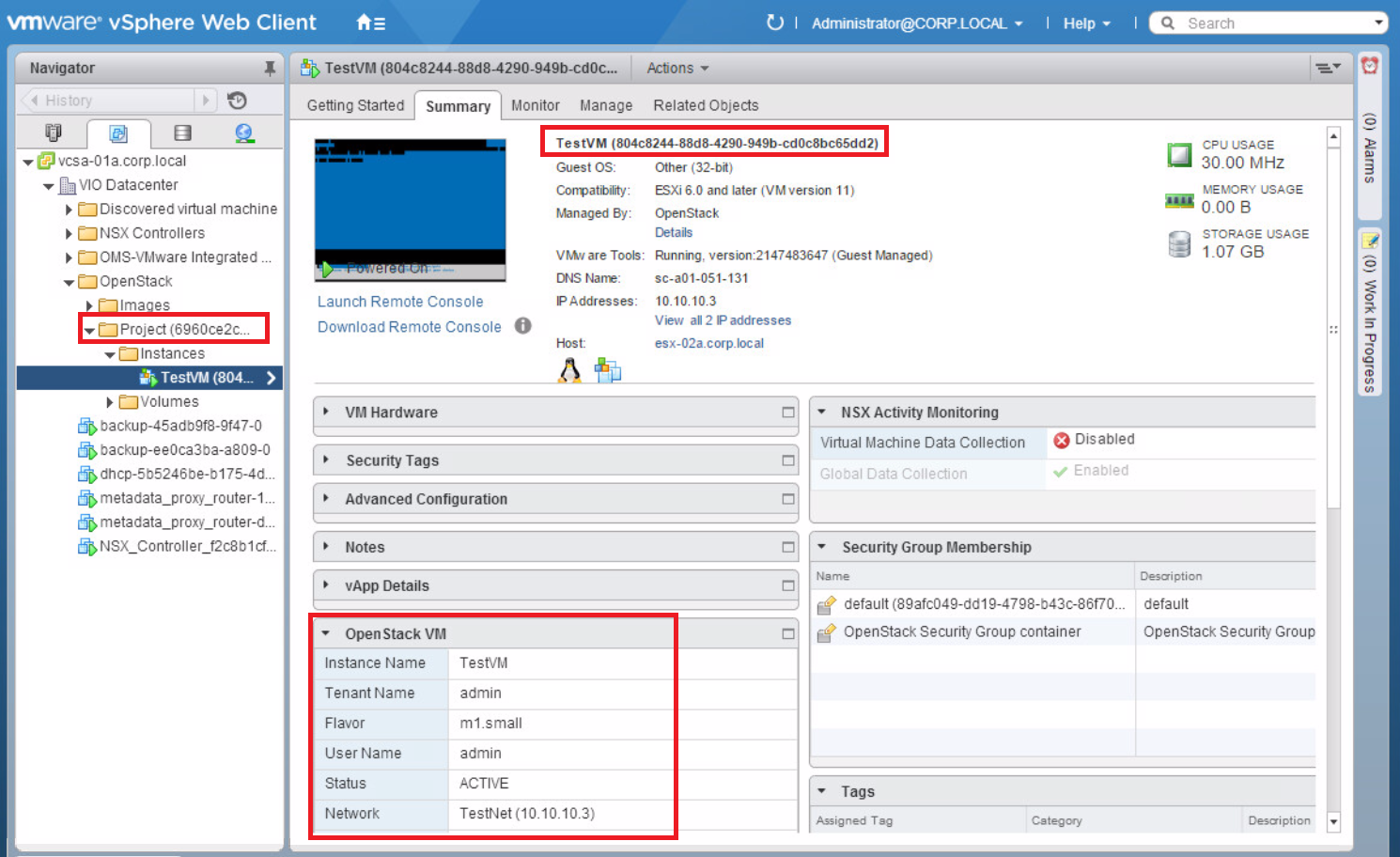Open the Related Objects tab

706,105
